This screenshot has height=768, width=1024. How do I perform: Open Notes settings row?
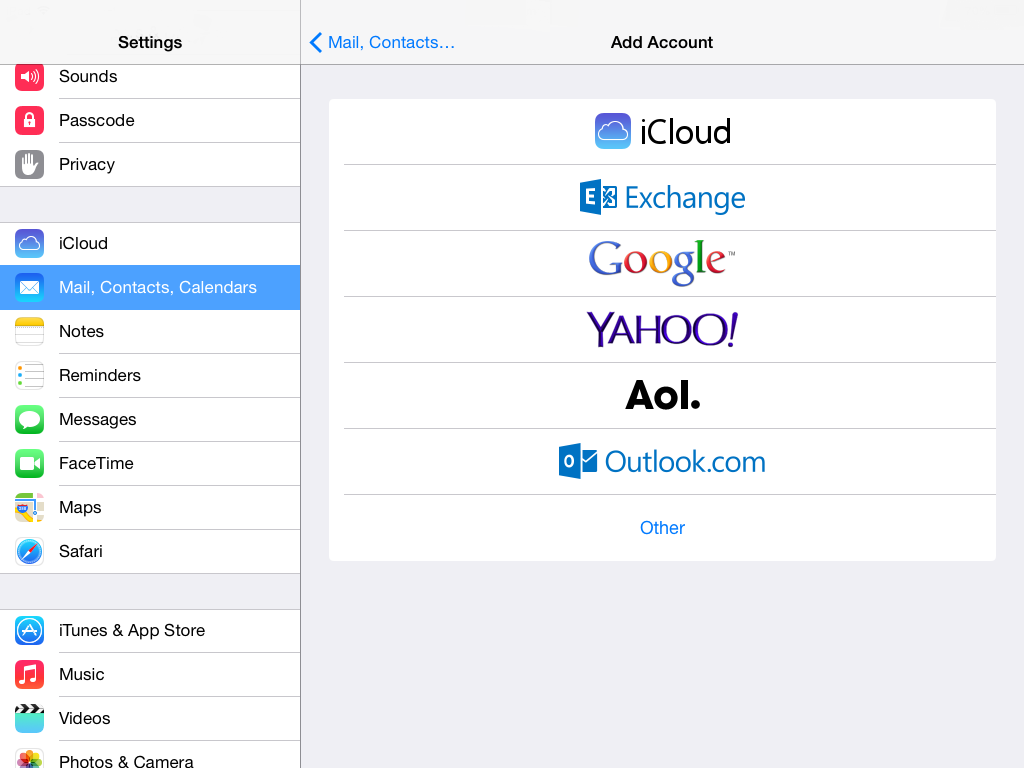tap(150, 332)
